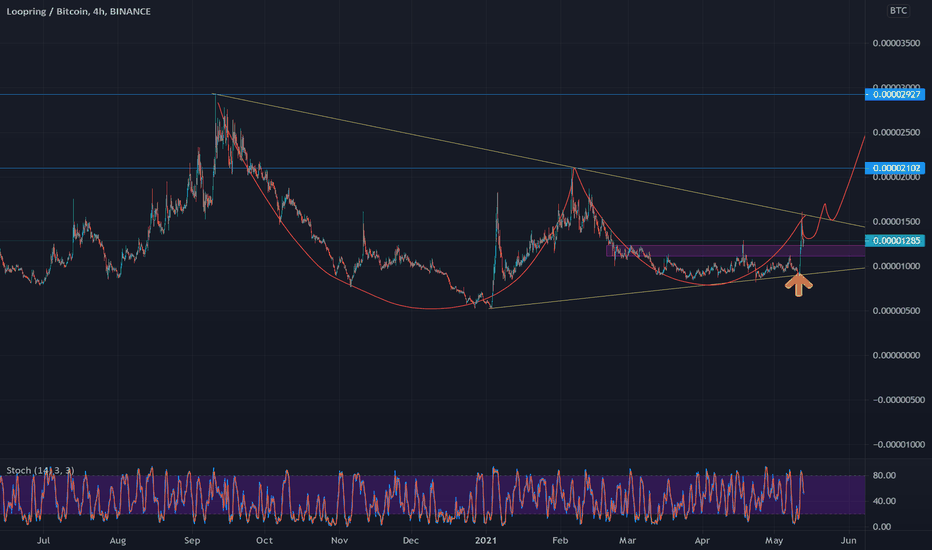This screenshot has height=550, width=932.
Task: Click the 40.00 stochastic axis value
Action: tap(884, 501)
